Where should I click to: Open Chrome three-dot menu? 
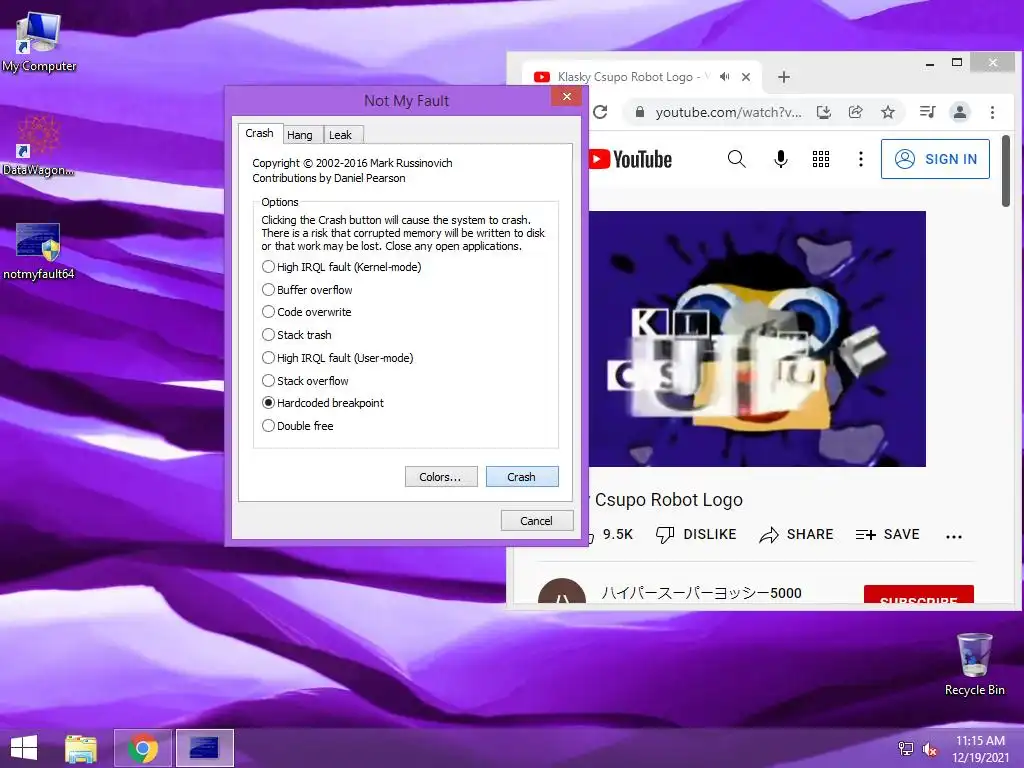pyautogui.click(x=992, y=112)
